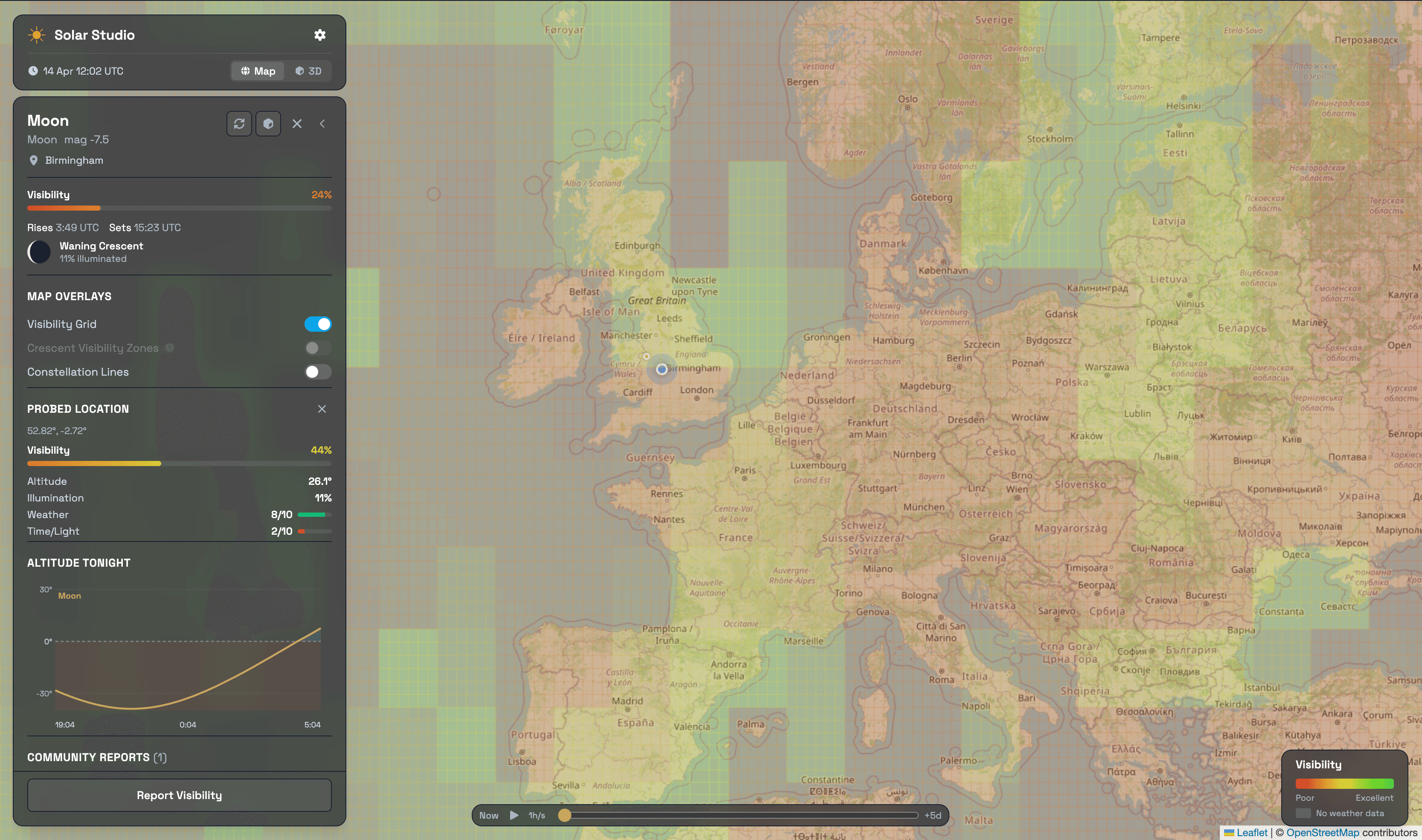
Task: Click the 3D cube icon in Moon panel
Action: 268,123
